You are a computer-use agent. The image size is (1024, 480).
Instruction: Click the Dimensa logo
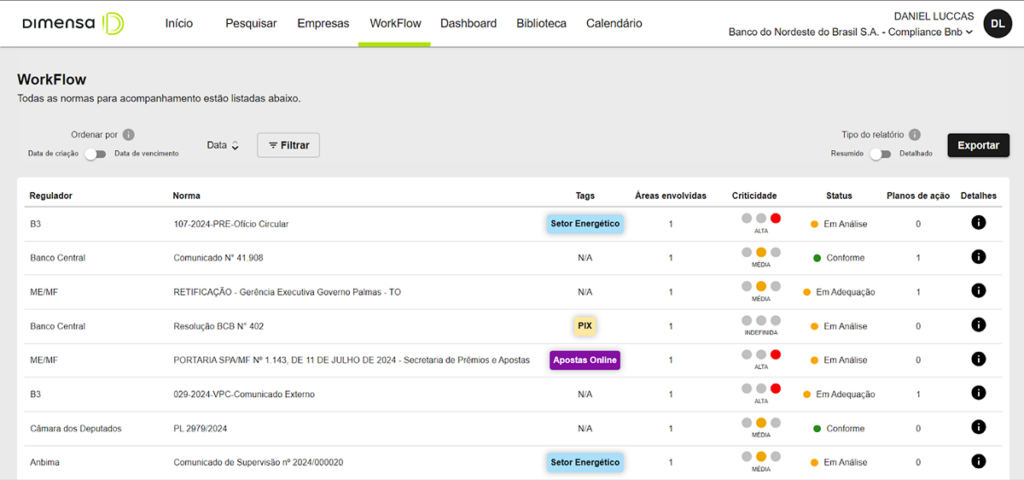pyautogui.click(x=73, y=23)
